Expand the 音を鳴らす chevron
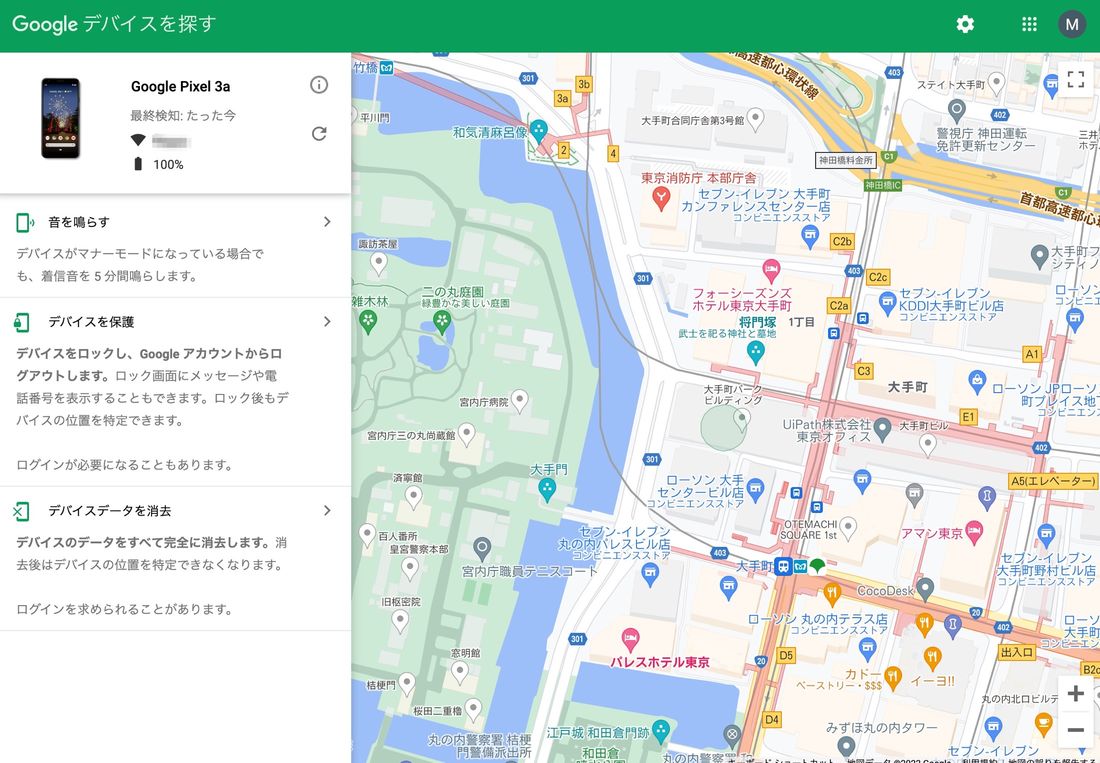The image size is (1100, 763). coord(327,222)
